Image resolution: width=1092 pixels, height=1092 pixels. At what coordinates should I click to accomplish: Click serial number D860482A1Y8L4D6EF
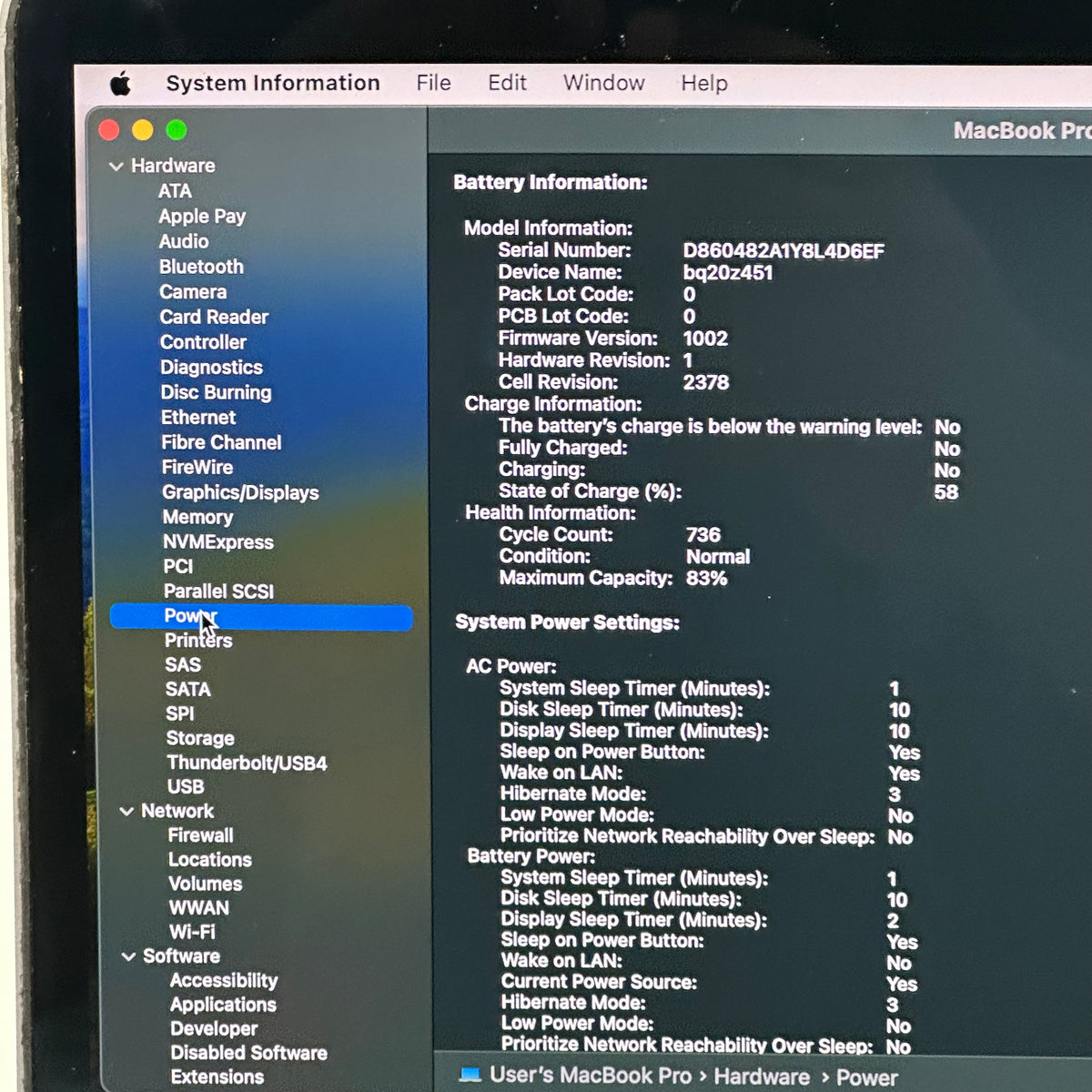784,251
